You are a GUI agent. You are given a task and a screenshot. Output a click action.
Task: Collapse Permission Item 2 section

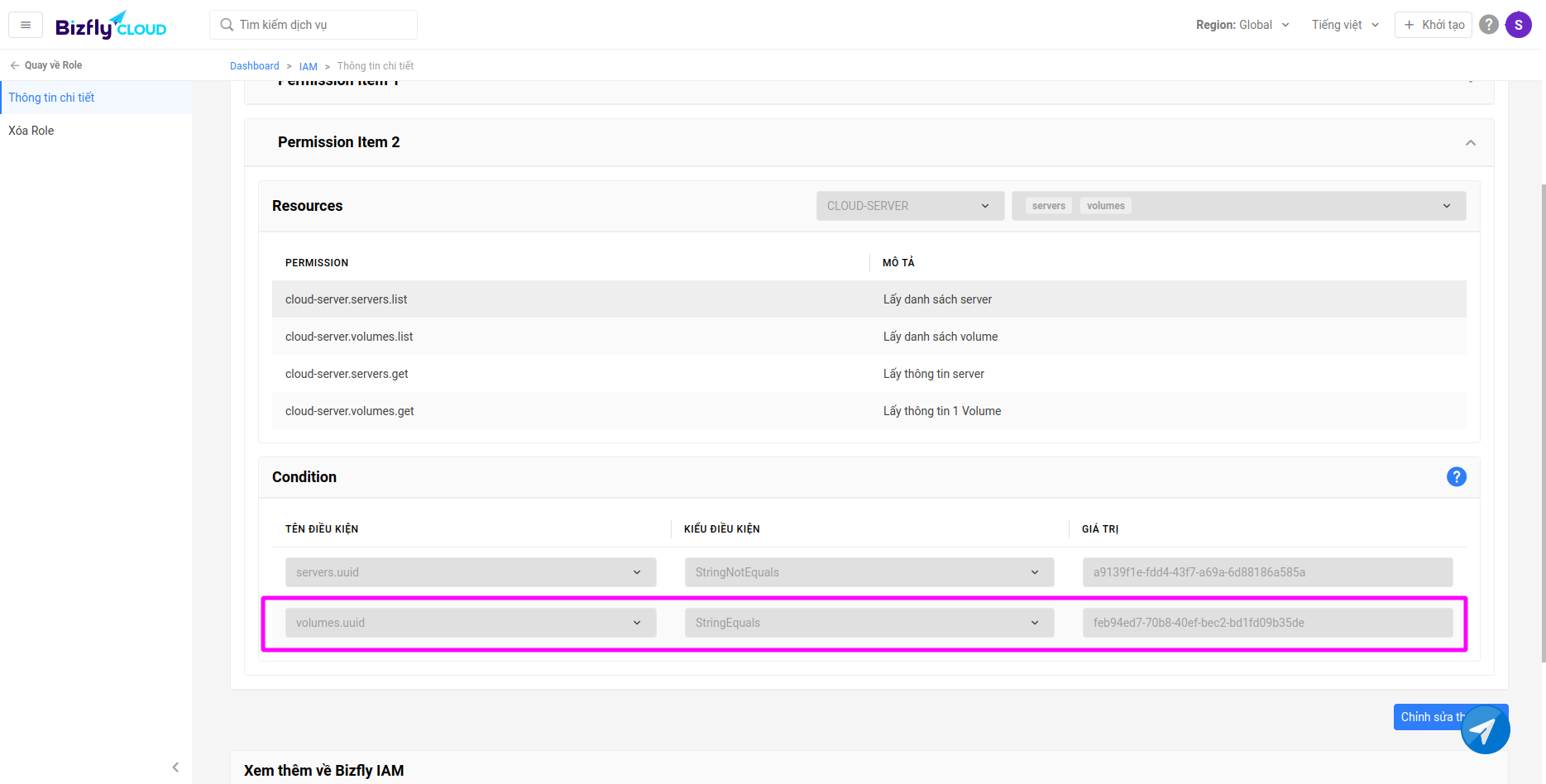pyautogui.click(x=1470, y=143)
